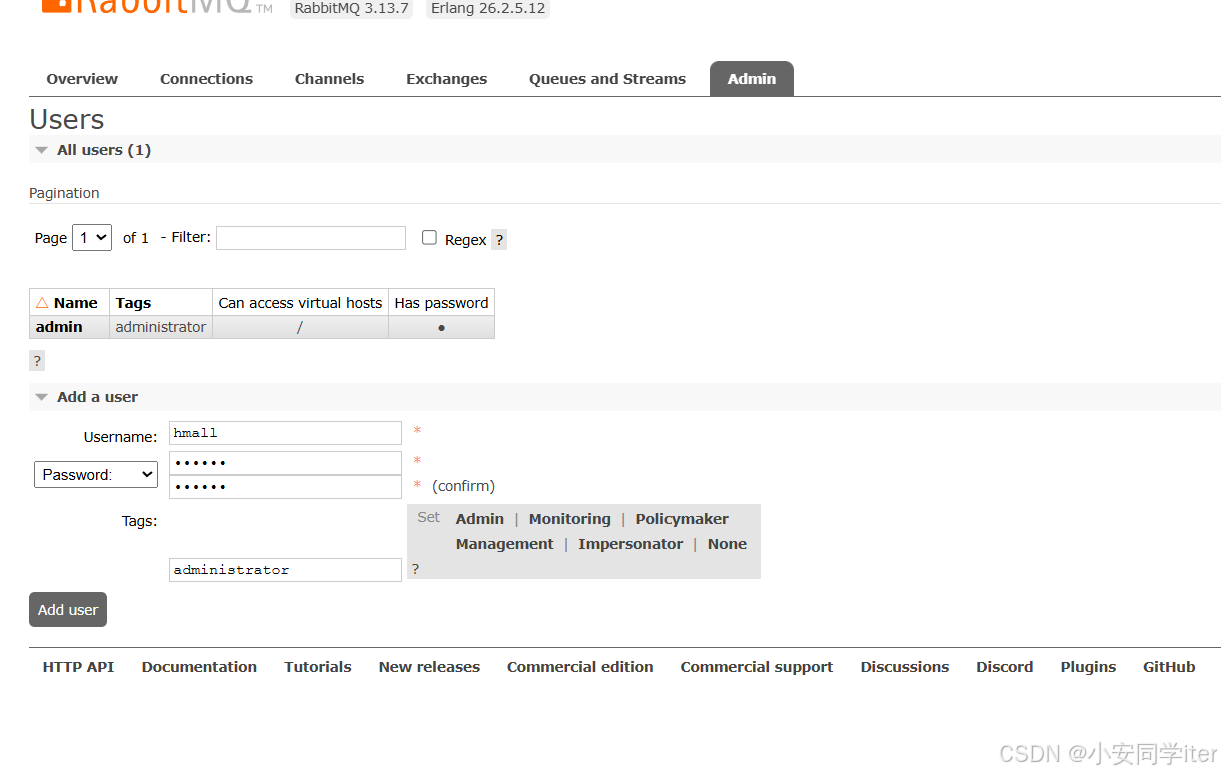Click the RabbitMQ 3.13.7 version badge
Screen dimensions: 1221x773
click(351, 8)
